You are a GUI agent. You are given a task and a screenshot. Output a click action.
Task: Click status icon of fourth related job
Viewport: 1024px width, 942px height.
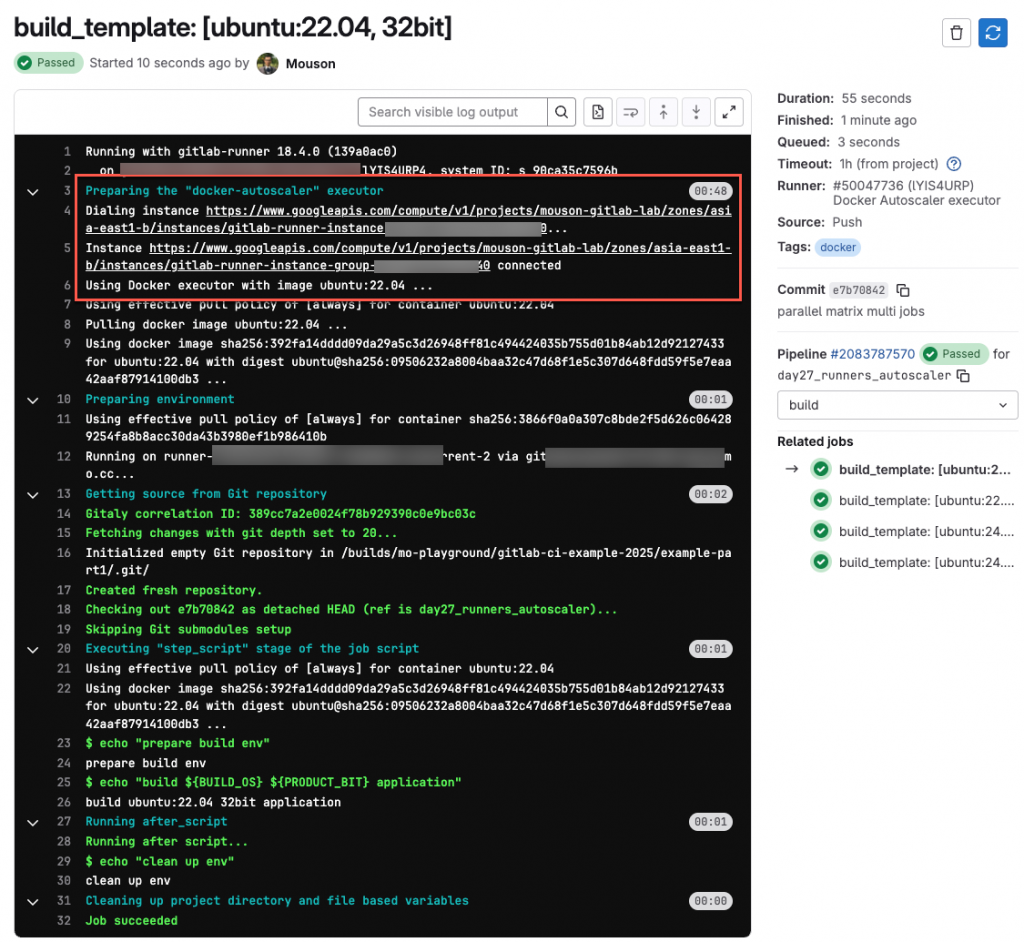821,562
